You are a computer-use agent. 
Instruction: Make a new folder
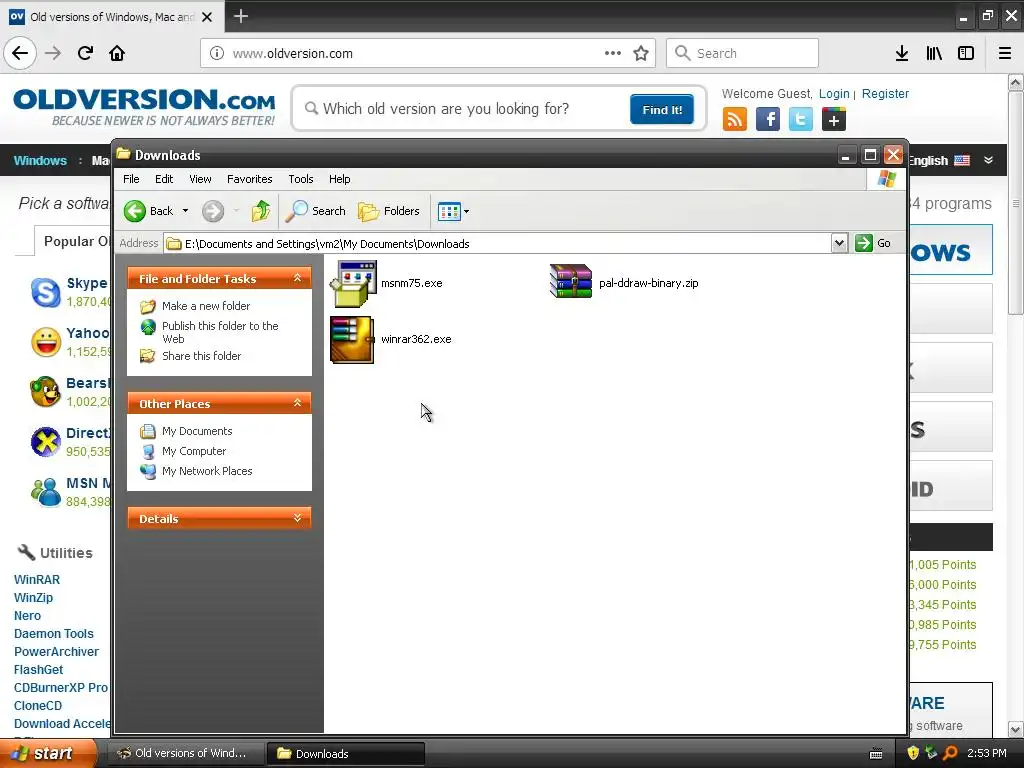pos(206,306)
